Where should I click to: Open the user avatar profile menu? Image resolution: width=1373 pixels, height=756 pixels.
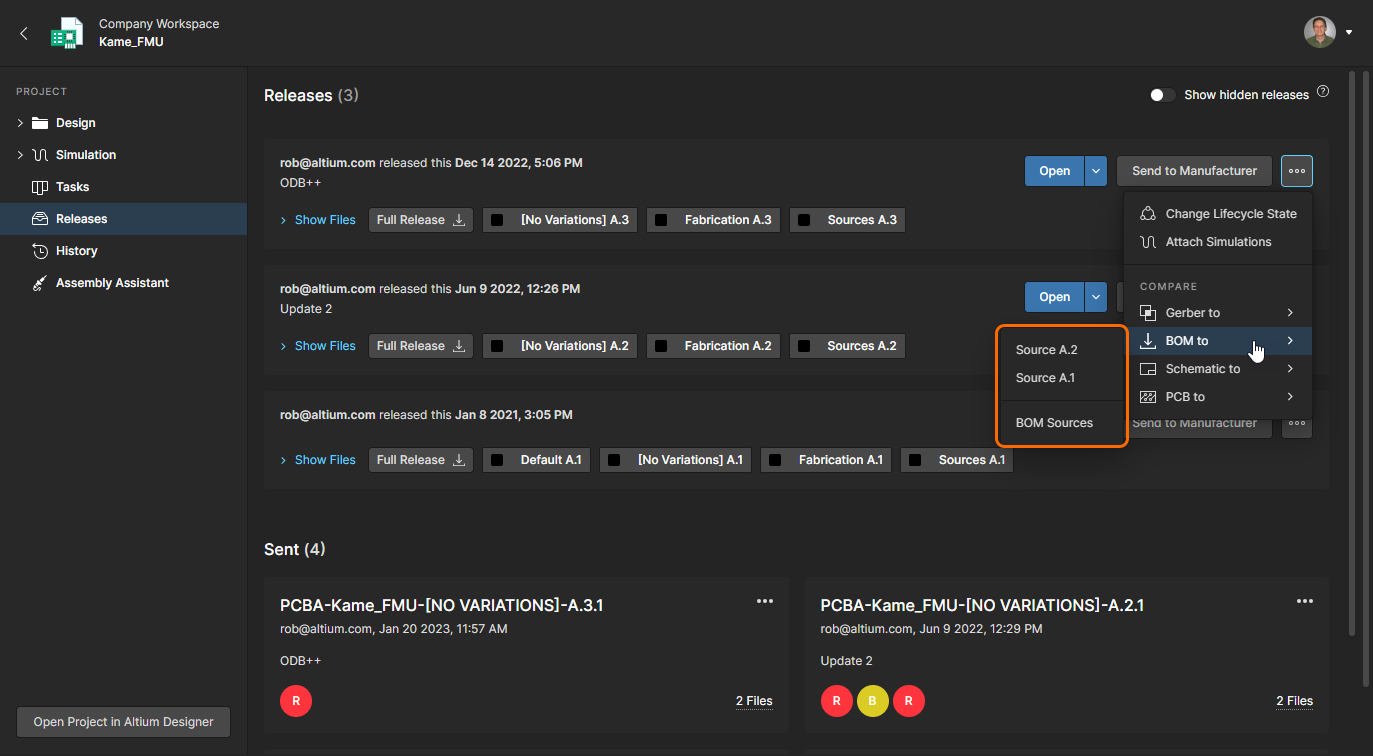tap(1319, 32)
